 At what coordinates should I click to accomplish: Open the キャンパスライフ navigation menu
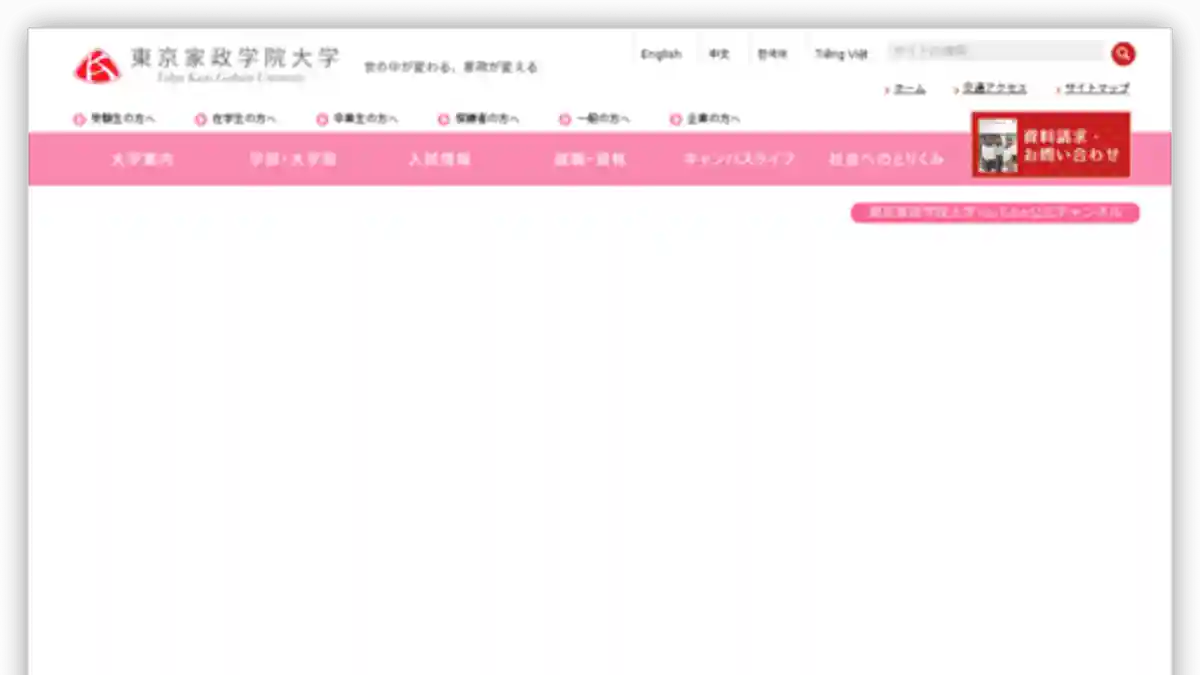pyautogui.click(x=739, y=159)
